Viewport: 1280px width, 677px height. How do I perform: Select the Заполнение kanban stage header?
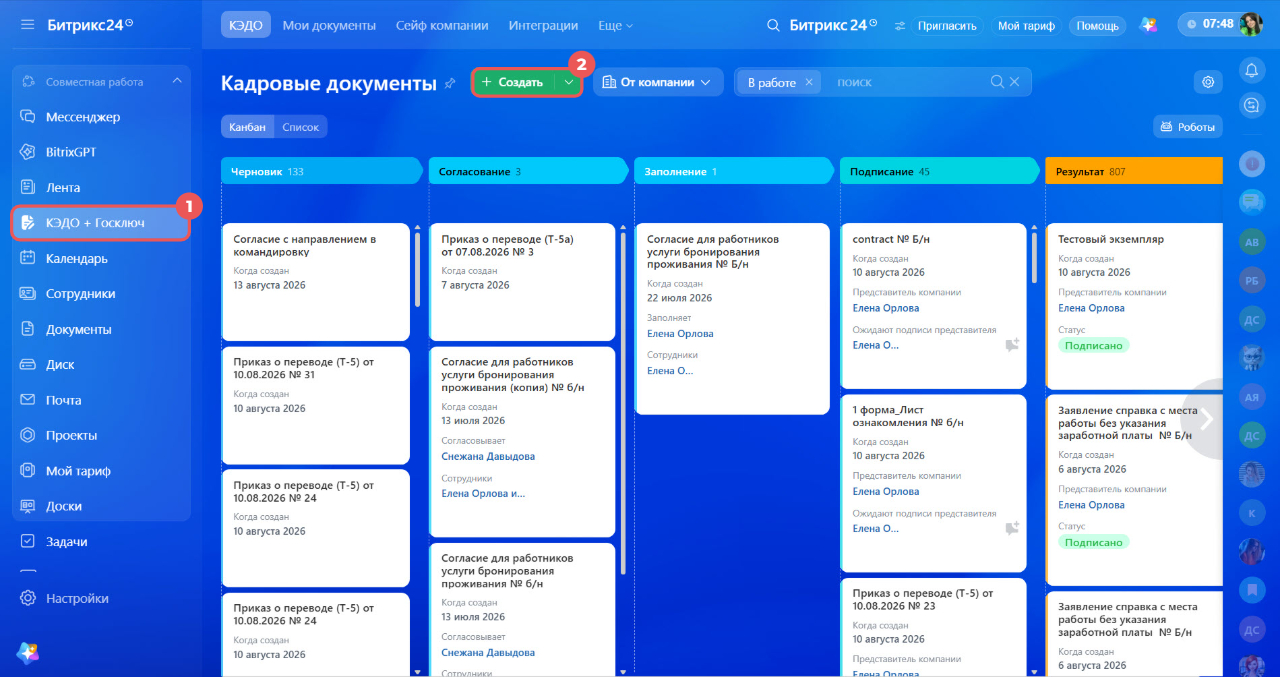click(735, 171)
